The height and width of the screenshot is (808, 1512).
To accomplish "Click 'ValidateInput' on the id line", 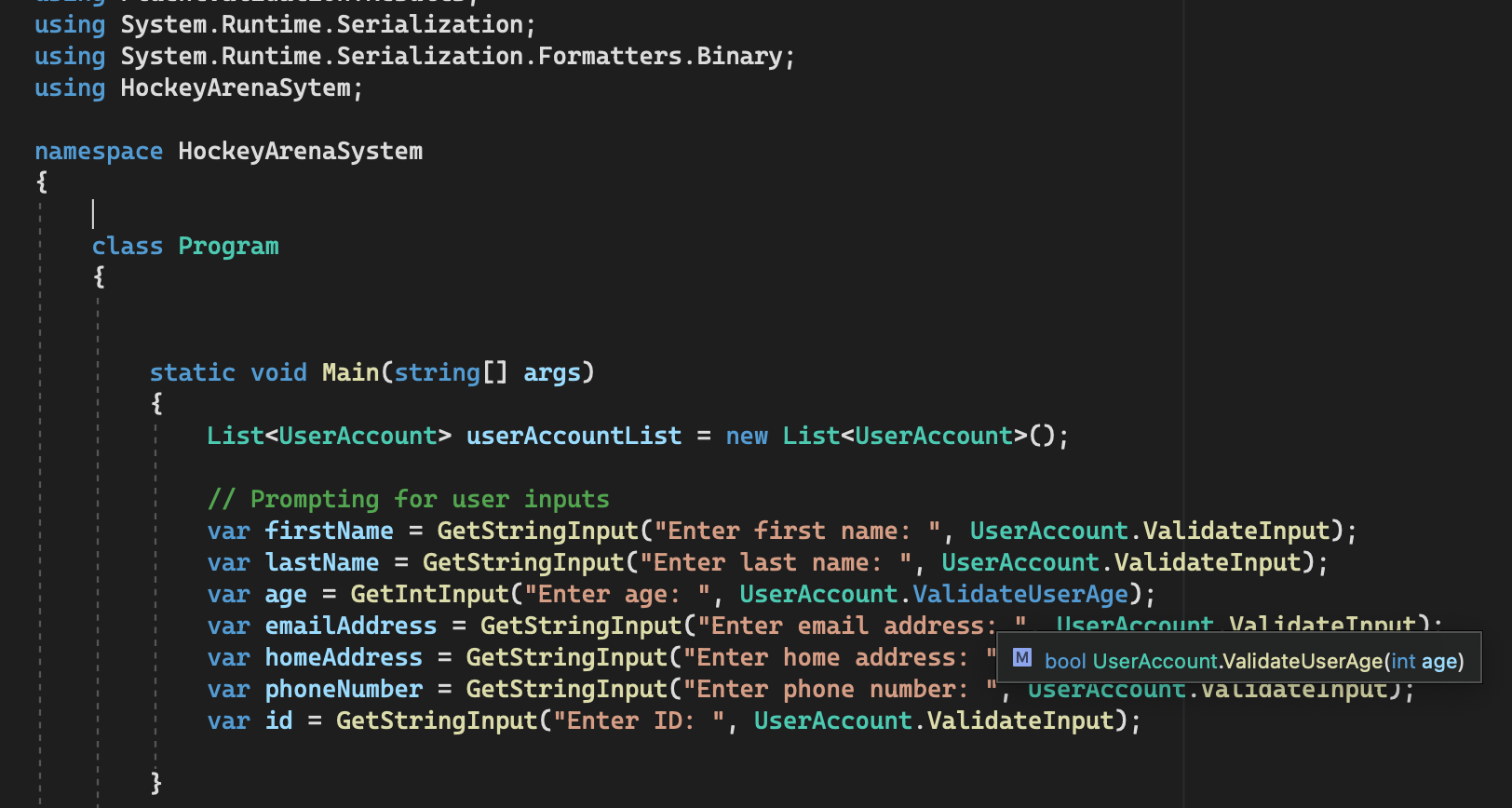I will (x=1020, y=721).
